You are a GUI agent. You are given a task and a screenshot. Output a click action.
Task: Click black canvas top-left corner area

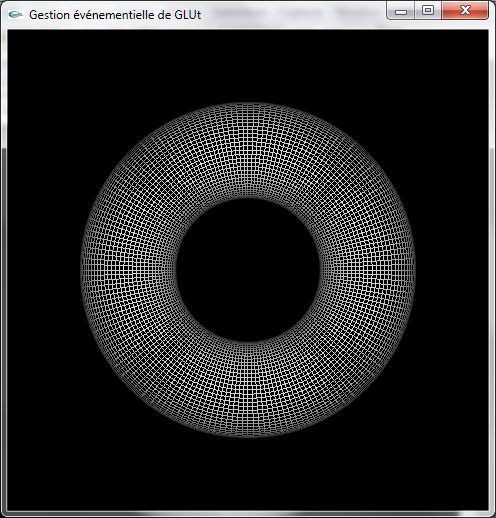40,60
